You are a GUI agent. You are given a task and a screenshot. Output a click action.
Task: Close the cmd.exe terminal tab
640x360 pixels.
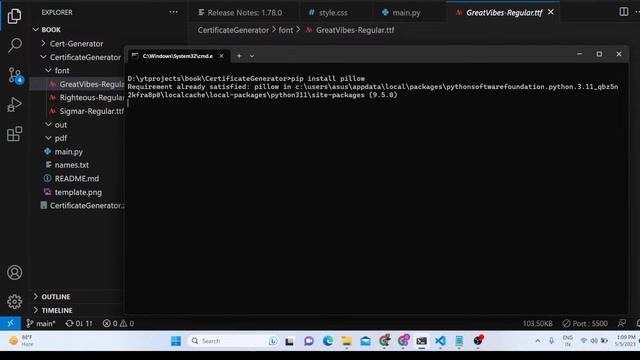221,56
